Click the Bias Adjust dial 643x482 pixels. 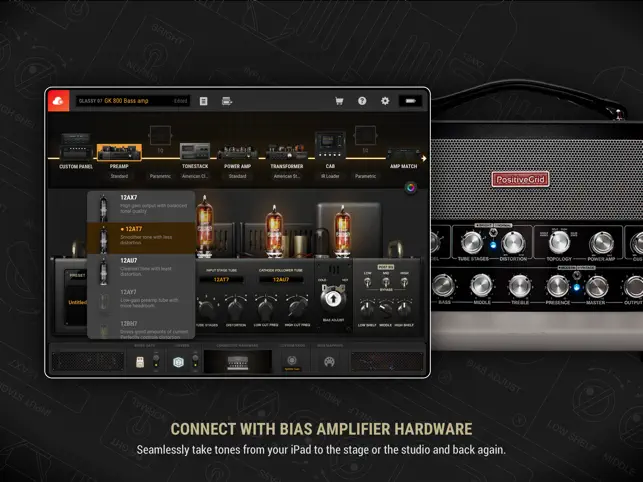[333, 299]
